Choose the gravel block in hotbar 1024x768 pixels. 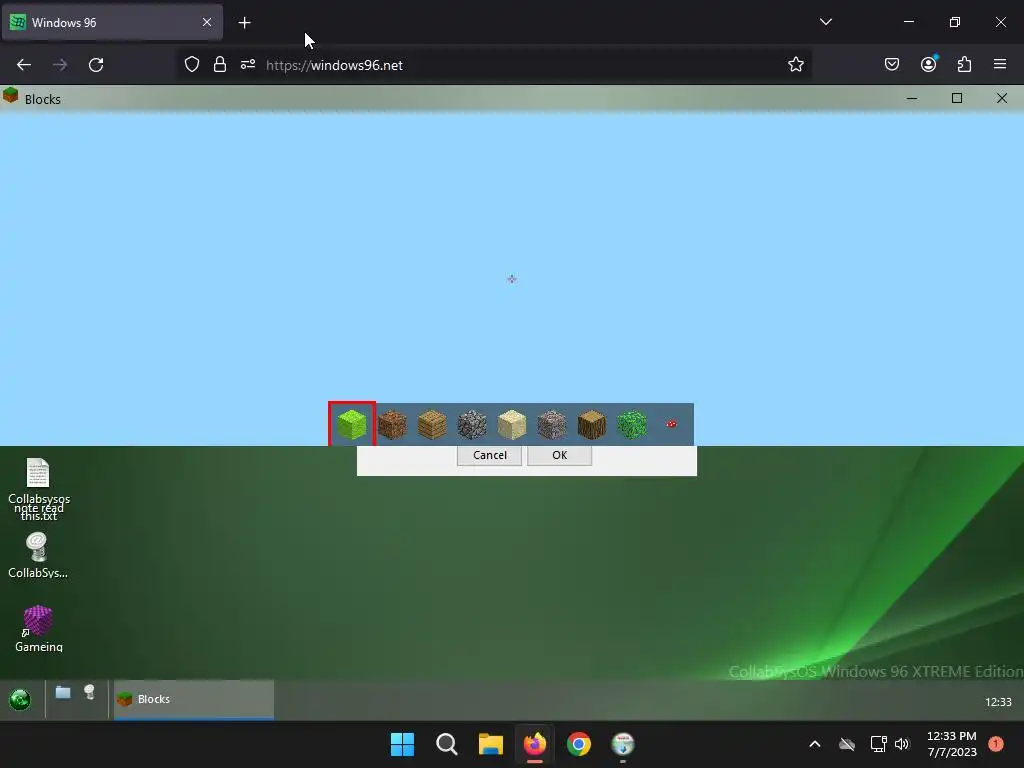[x=552, y=424]
